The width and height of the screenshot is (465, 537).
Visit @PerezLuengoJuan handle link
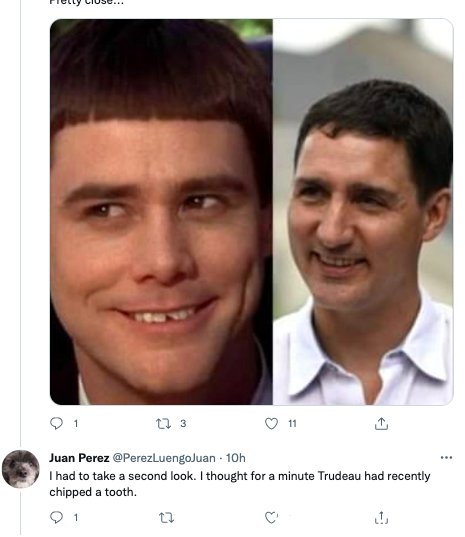click(x=164, y=458)
